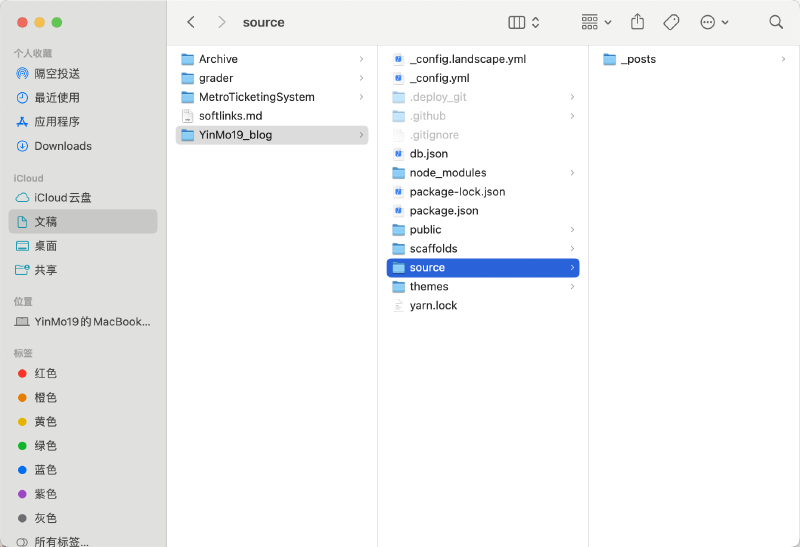Select the package.json file

[443, 211]
